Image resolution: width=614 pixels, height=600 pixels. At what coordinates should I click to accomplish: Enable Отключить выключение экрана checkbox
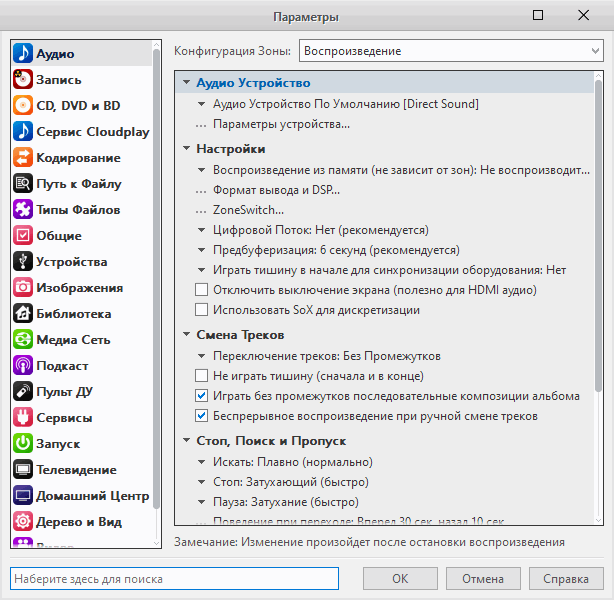[x=201, y=290]
